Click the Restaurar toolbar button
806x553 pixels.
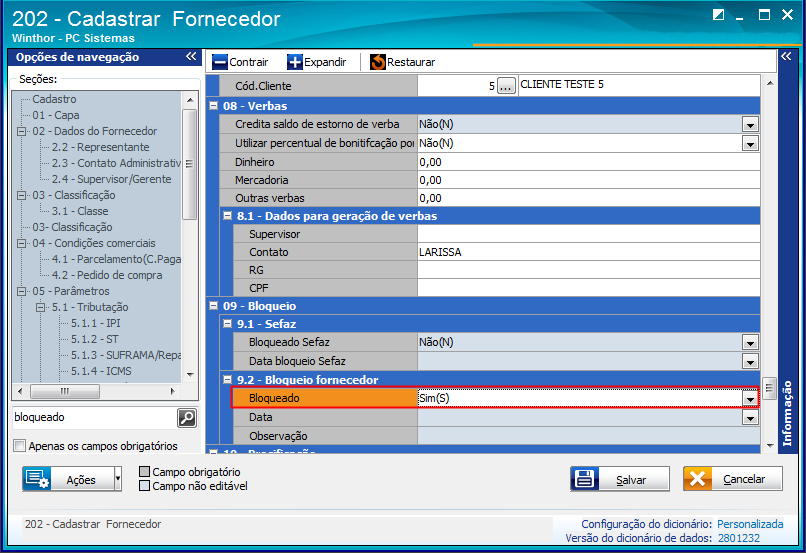pos(402,62)
